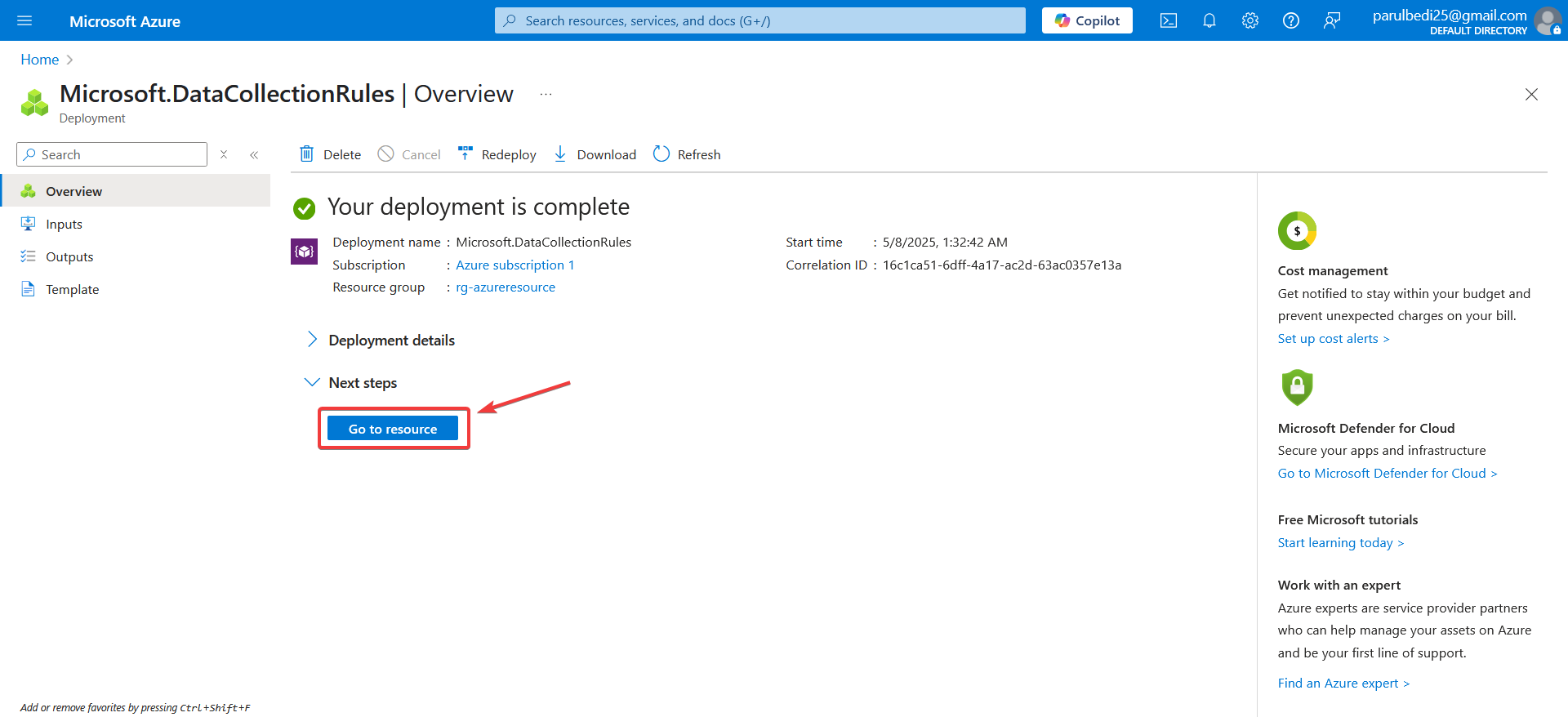The height and width of the screenshot is (717, 1568).
Task: Collapse the sidebar menu with the double chevron
Action: pyautogui.click(x=254, y=154)
